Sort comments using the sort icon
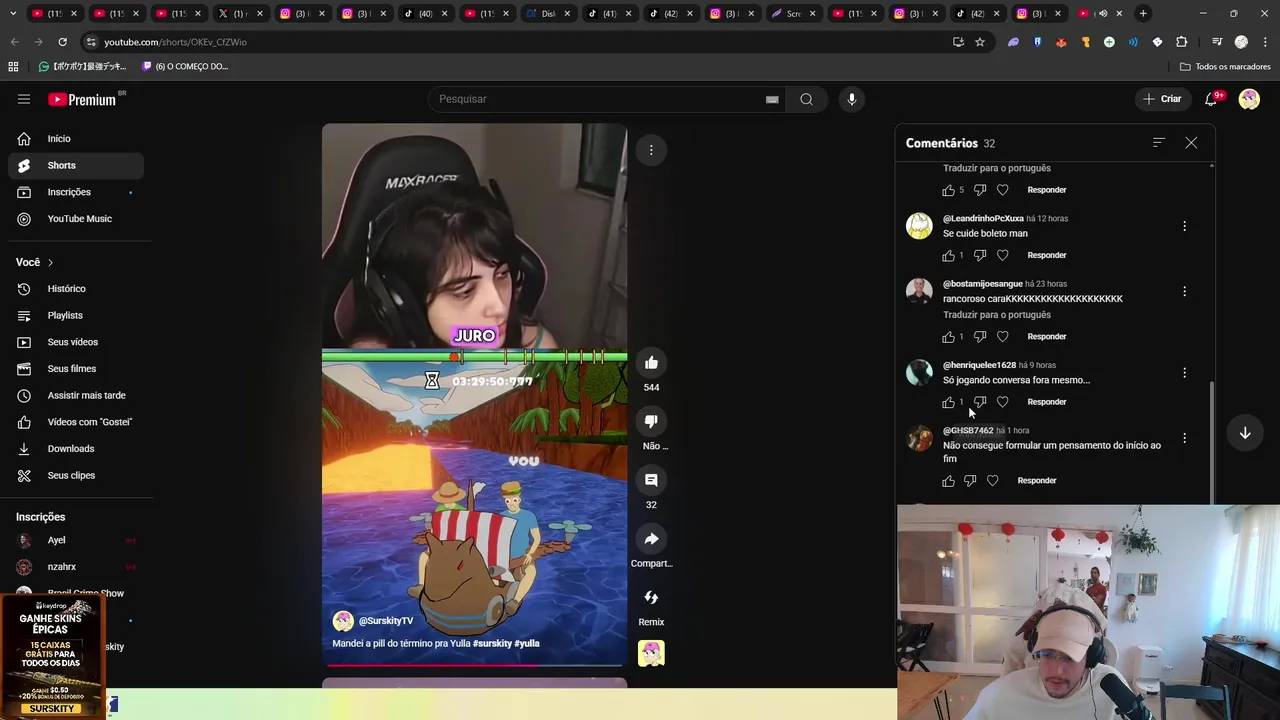The height and width of the screenshot is (720, 1280). (x=1159, y=143)
